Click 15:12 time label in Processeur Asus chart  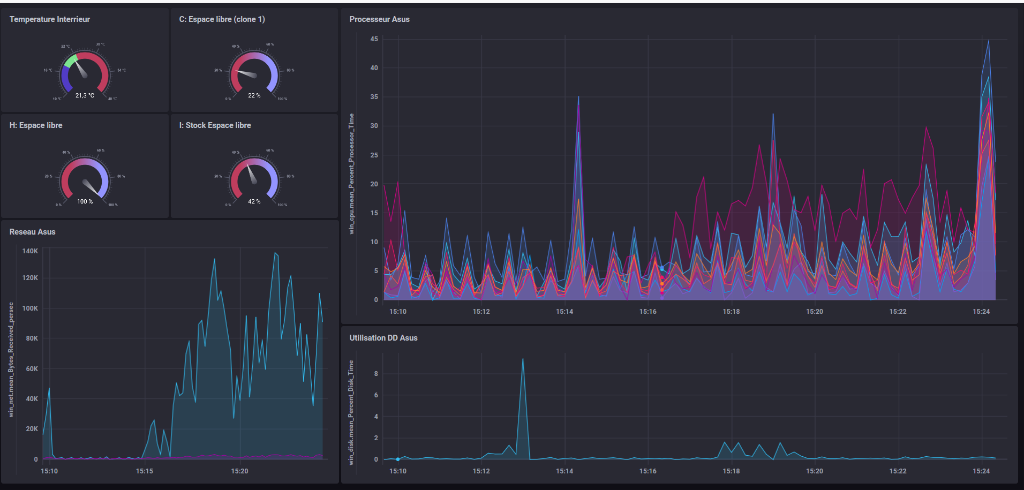[481, 312]
